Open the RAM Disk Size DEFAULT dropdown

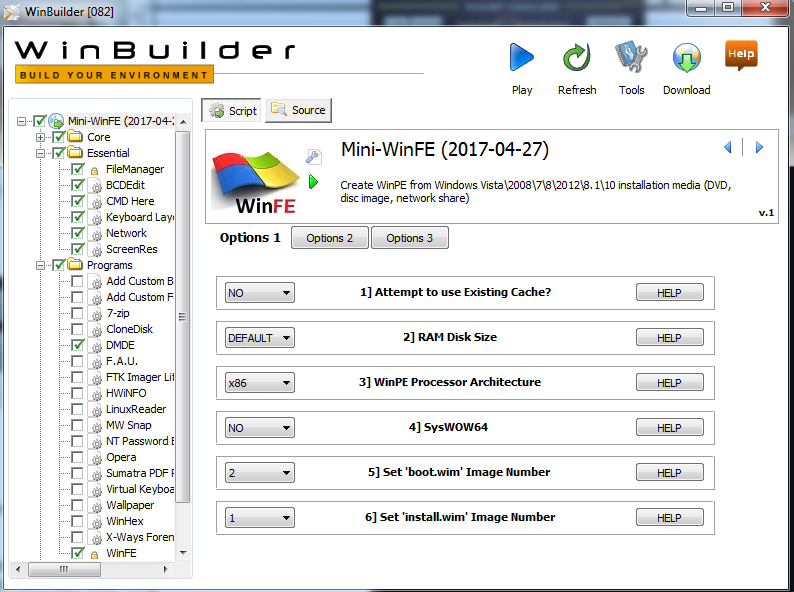[x=260, y=338]
